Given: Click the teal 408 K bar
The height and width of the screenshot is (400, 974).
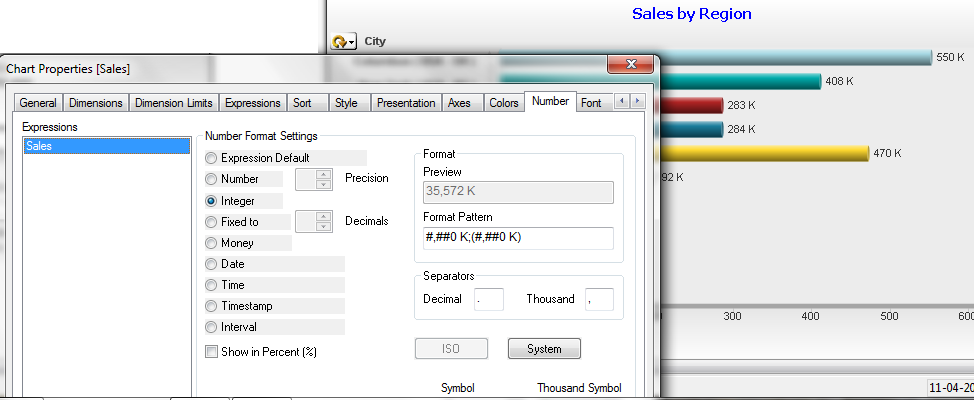Looking at the screenshot, I should pyautogui.click(x=740, y=81).
